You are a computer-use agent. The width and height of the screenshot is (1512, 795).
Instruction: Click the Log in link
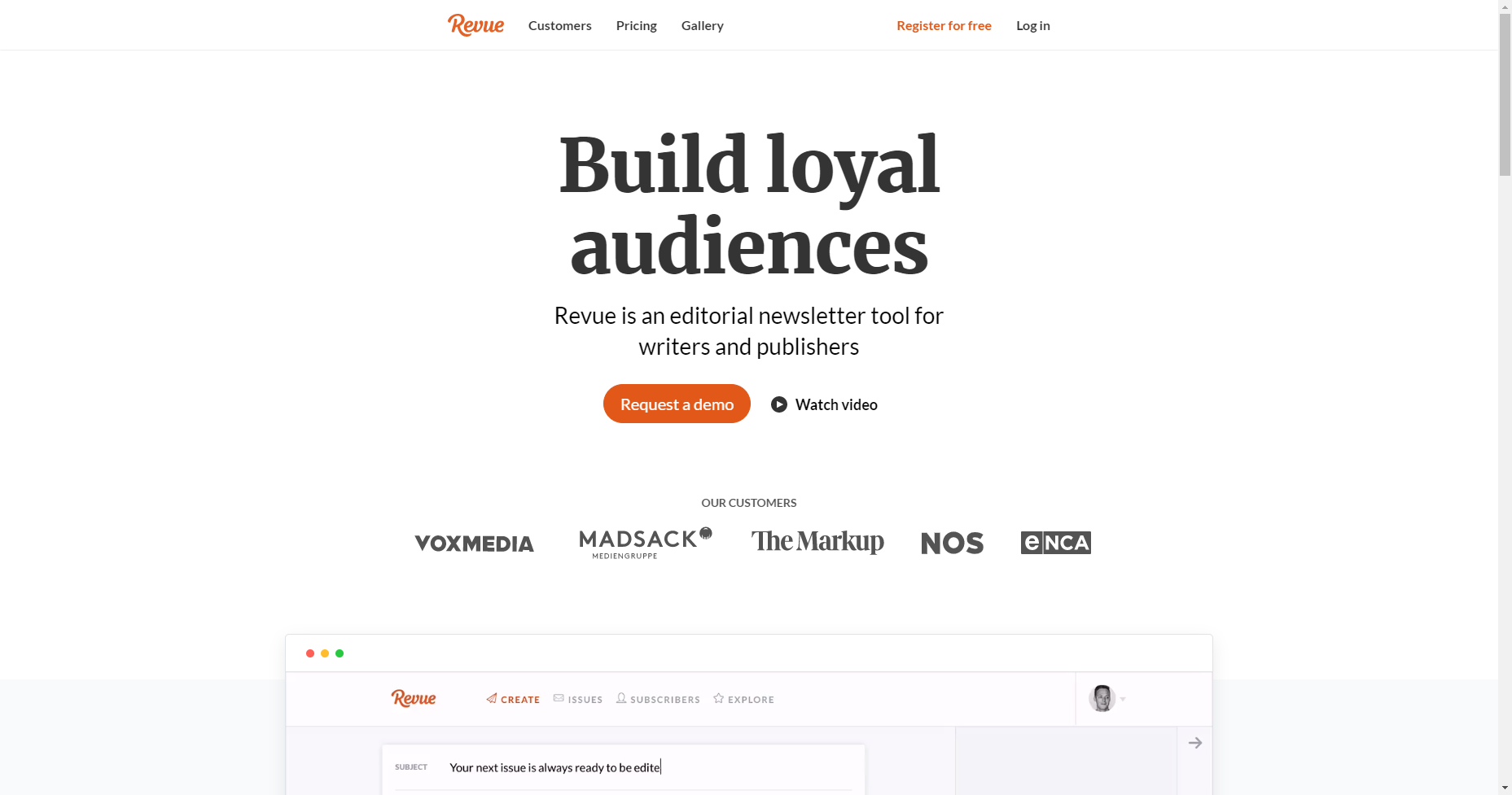1033,25
